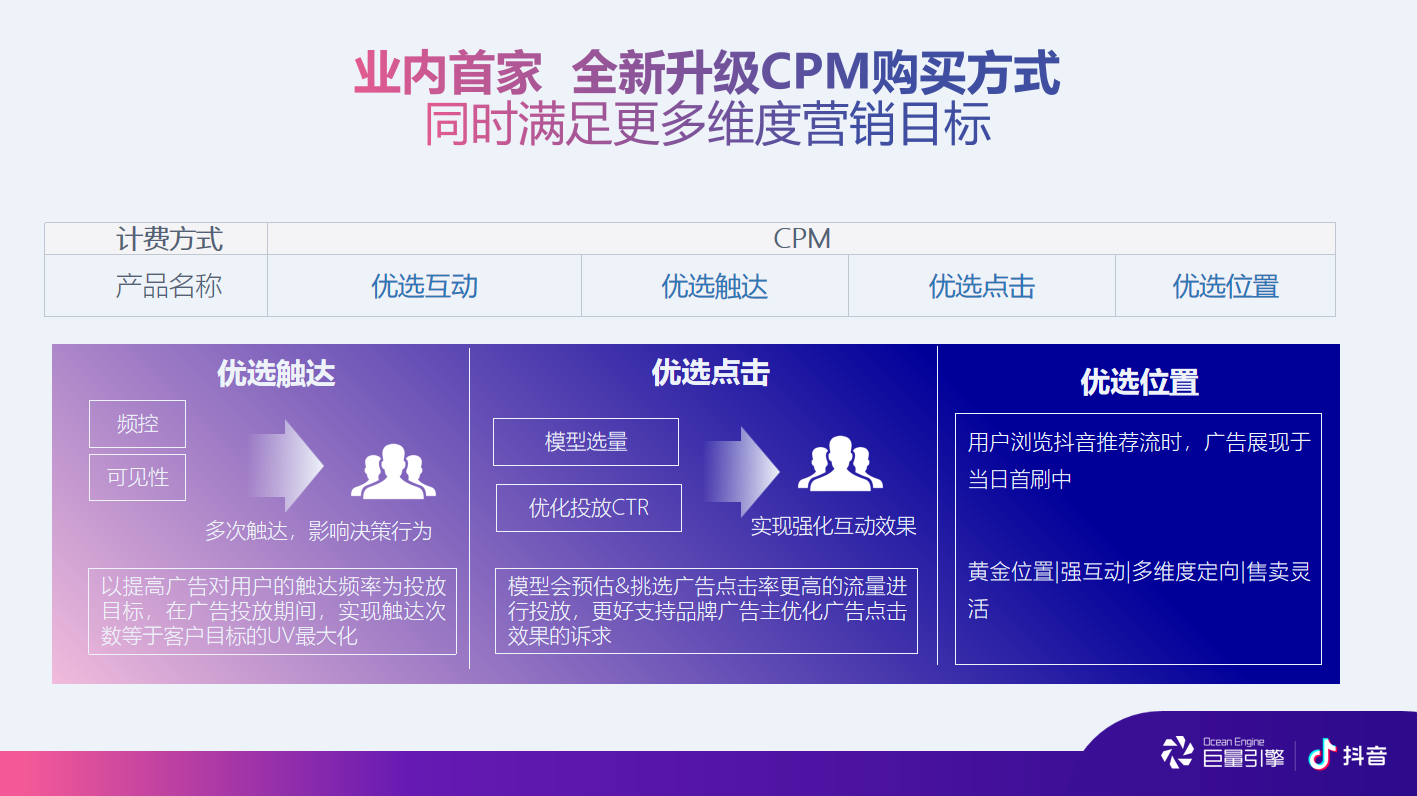Select the text box starting 以提高广告对用户

[x=273, y=611]
